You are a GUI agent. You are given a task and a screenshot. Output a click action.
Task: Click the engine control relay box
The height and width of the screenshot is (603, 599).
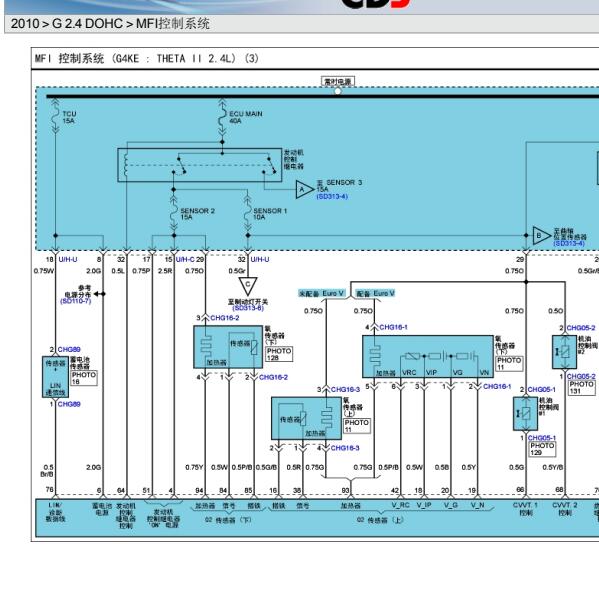point(200,165)
